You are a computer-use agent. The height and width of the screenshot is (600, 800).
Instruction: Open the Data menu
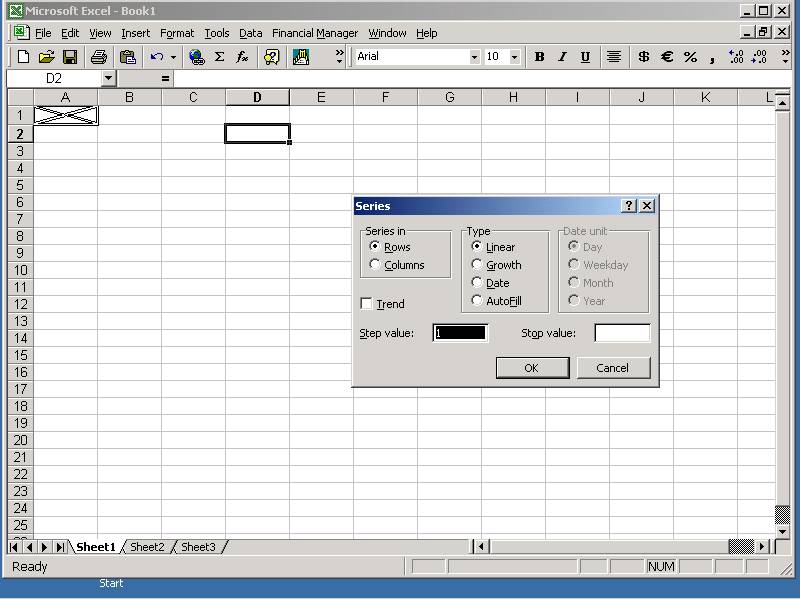coord(250,33)
